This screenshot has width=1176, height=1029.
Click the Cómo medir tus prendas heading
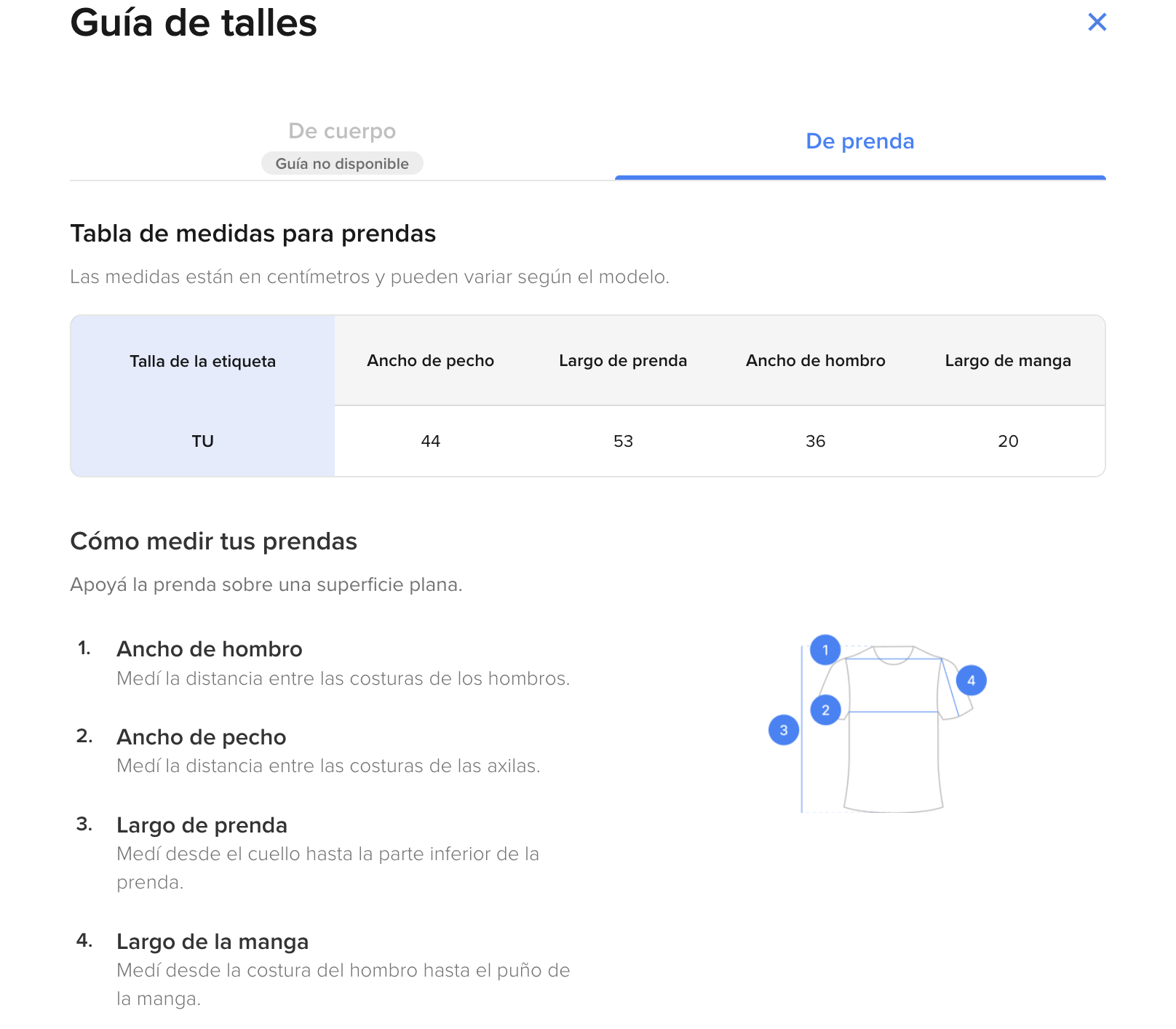point(213,541)
